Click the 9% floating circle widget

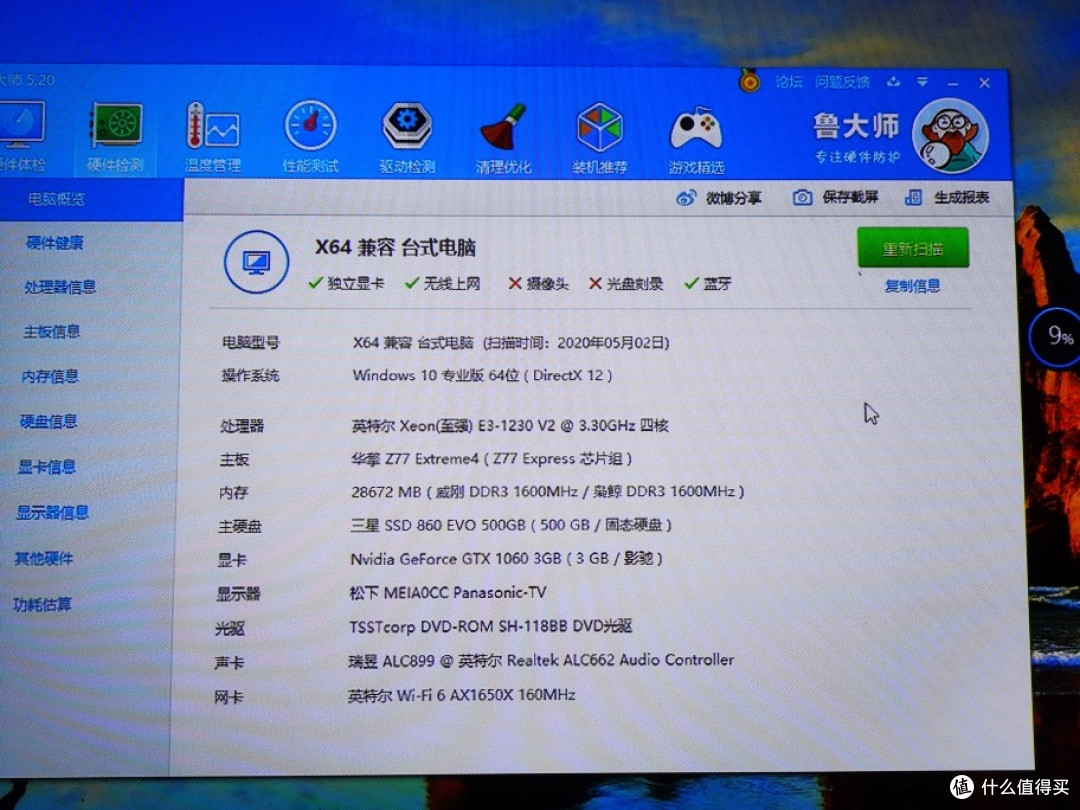pyautogui.click(x=1057, y=338)
